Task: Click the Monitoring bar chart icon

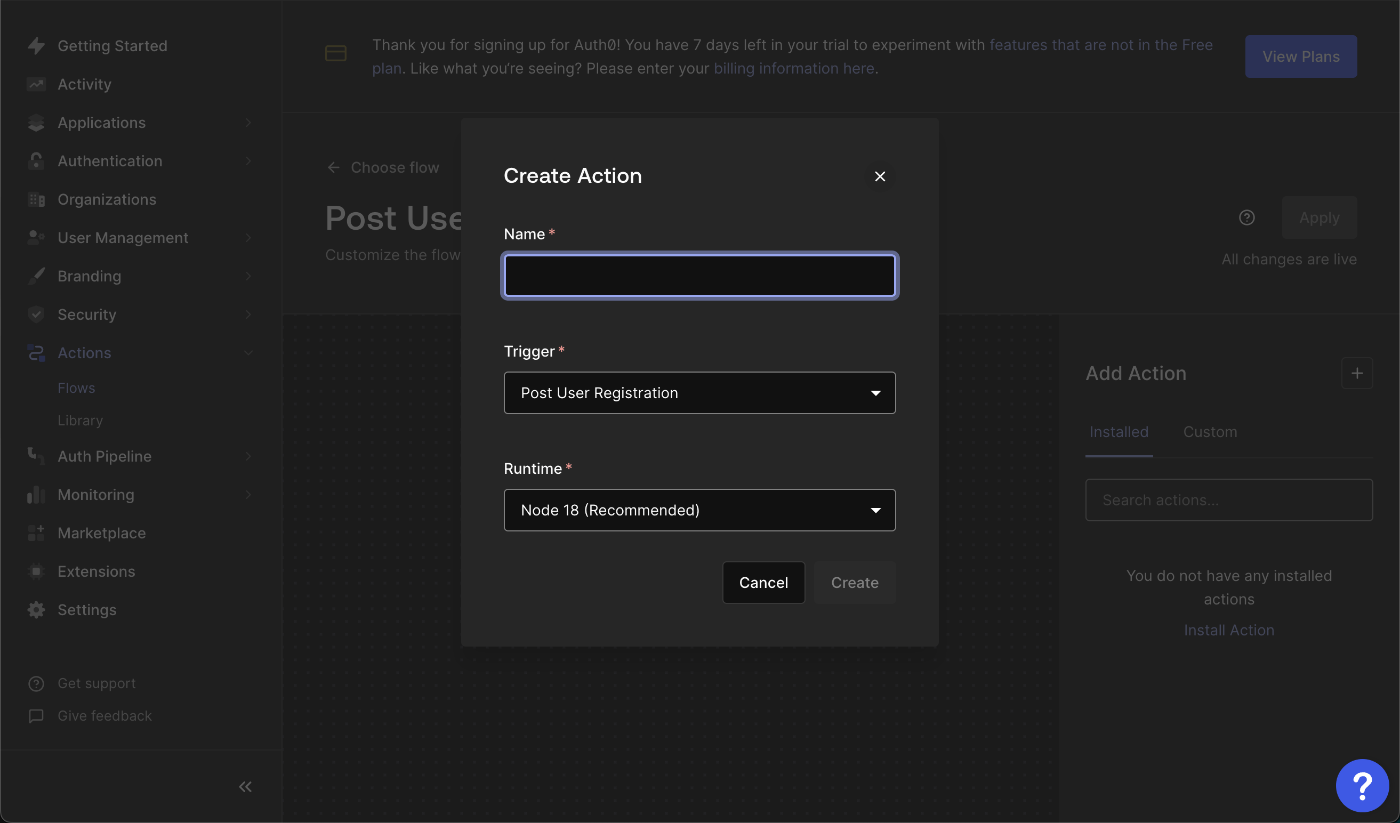Action: tap(36, 495)
